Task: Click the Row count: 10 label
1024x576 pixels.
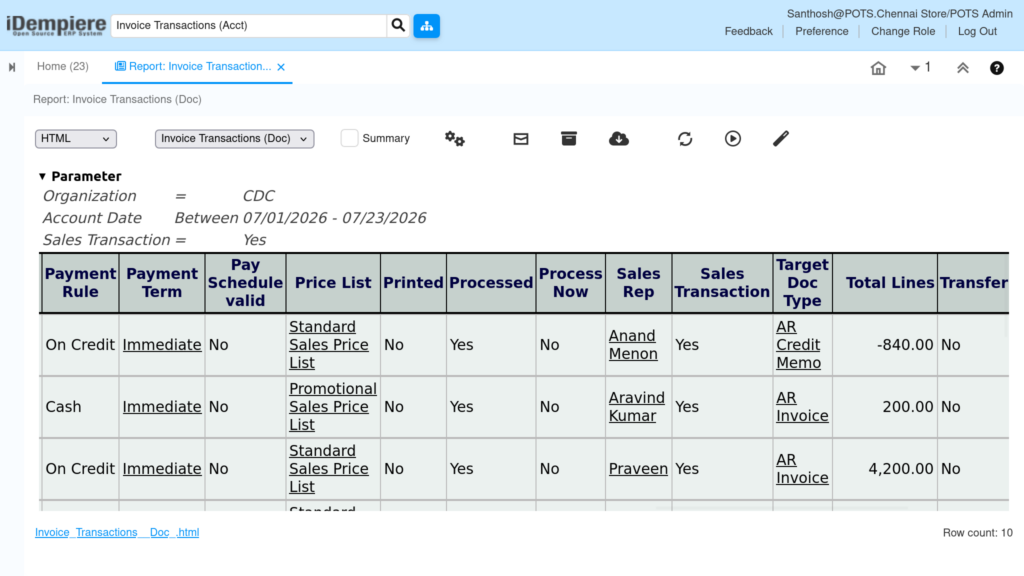Action: (x=978, y=533)
